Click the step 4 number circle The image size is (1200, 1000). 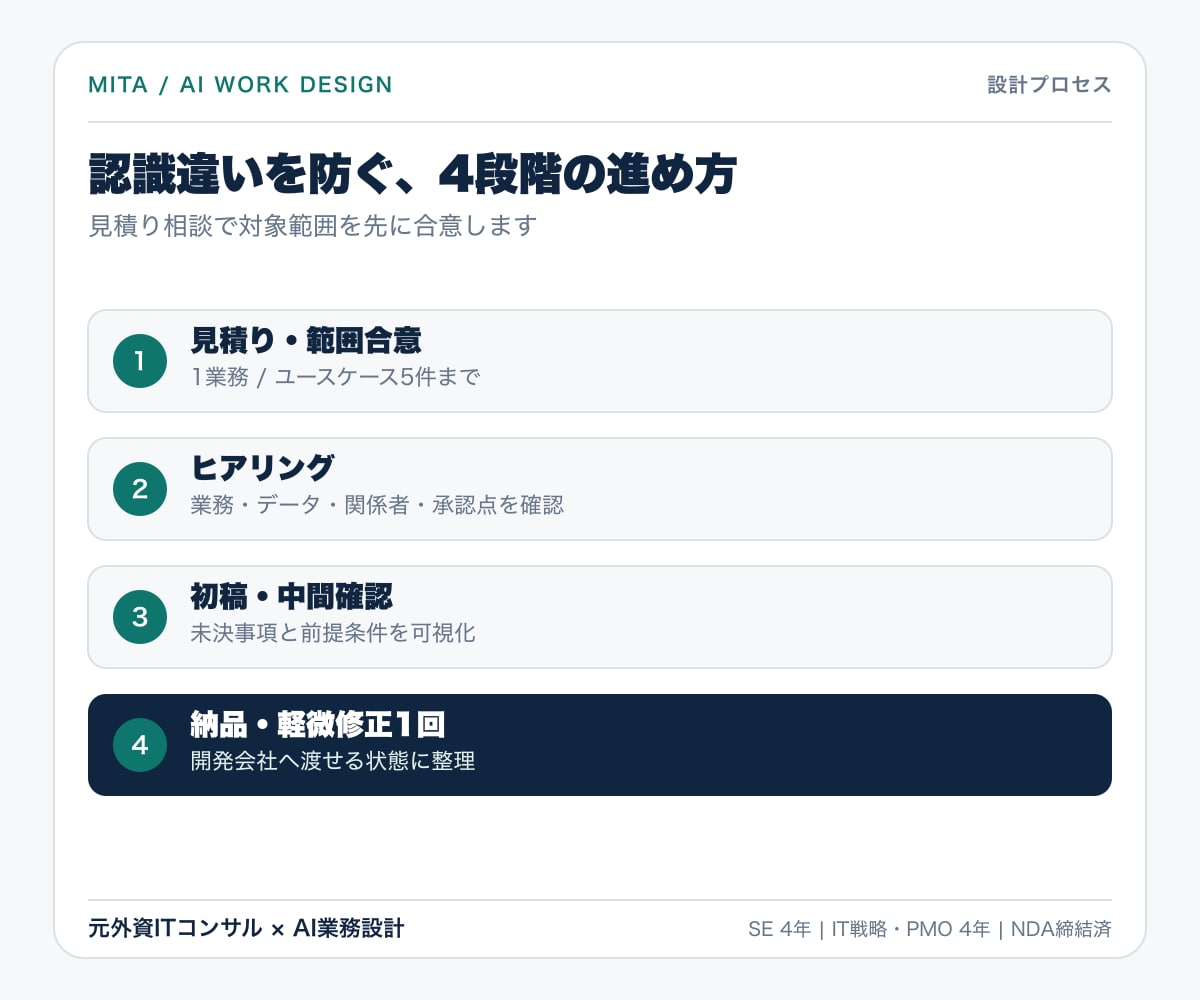[x=140, y=745]
